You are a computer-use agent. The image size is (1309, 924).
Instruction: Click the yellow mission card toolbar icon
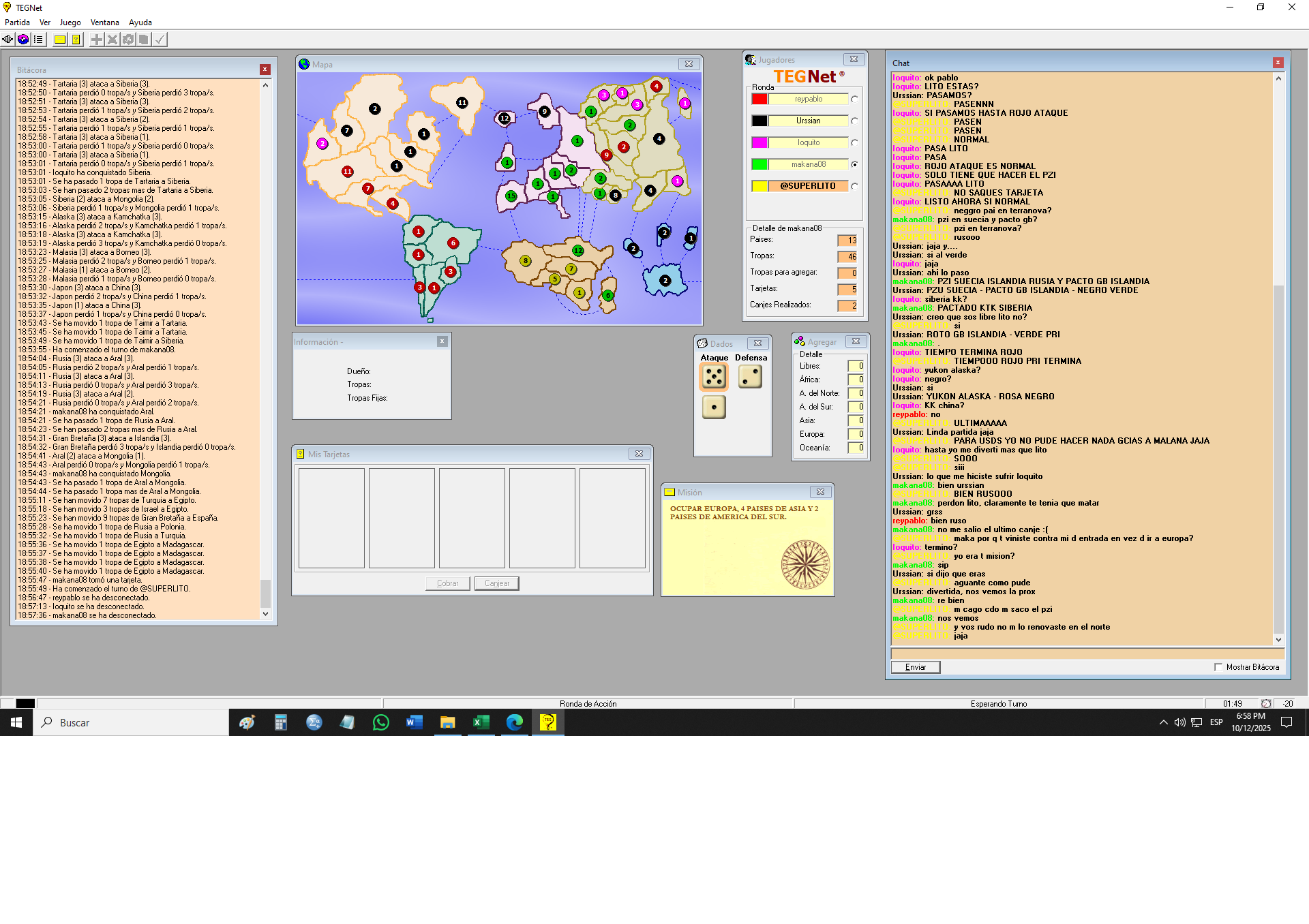(60, 40)
